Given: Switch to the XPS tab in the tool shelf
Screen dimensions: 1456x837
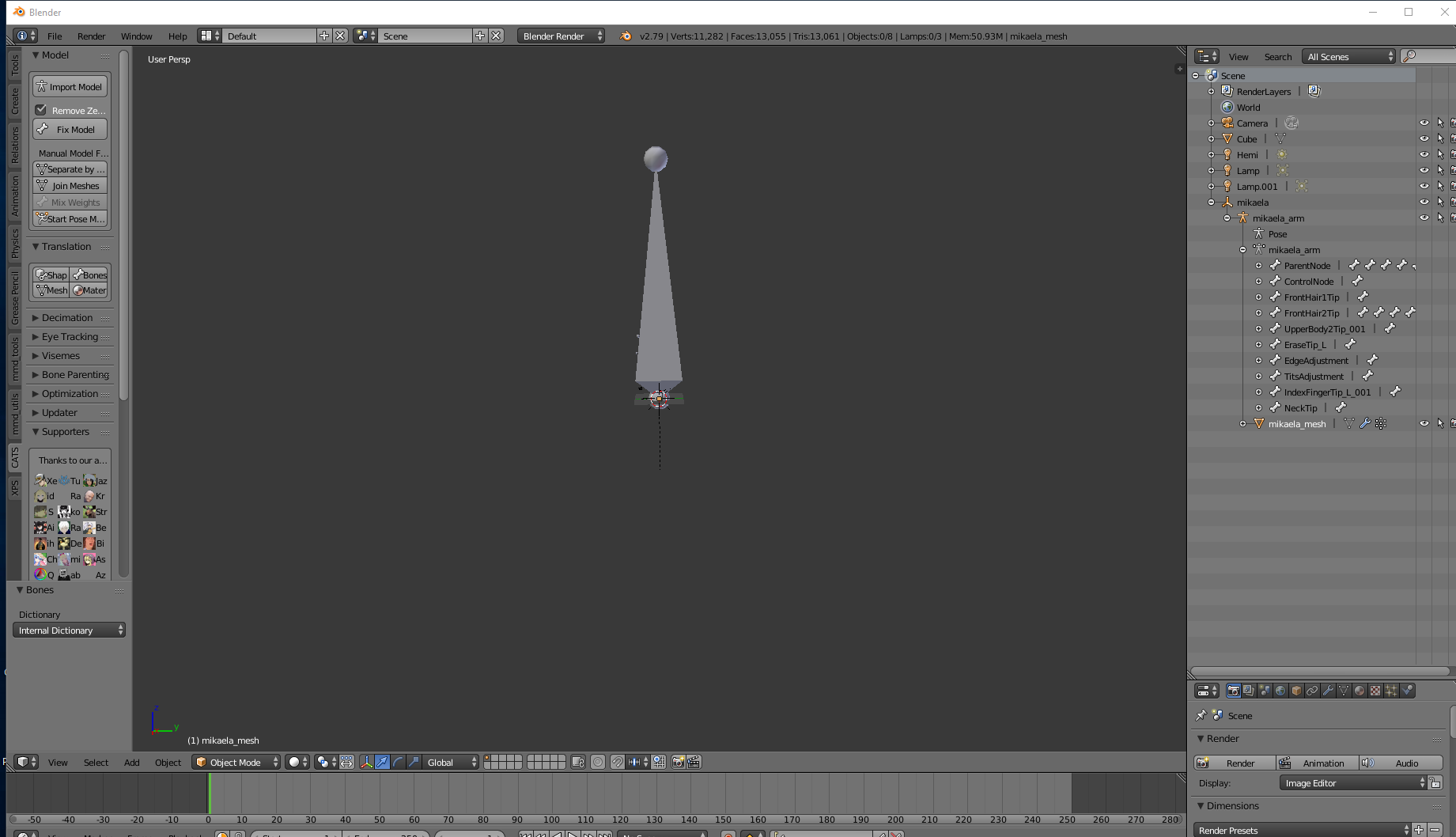Looking at the screenshot, I should tap(15, 486).
